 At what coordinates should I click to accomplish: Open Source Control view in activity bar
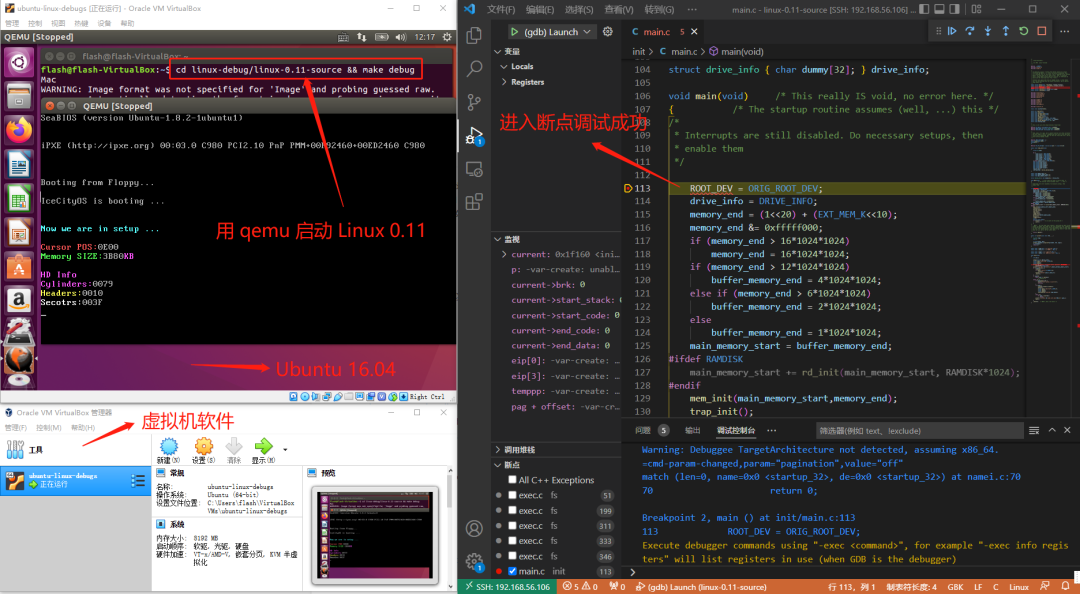[474, 102]
